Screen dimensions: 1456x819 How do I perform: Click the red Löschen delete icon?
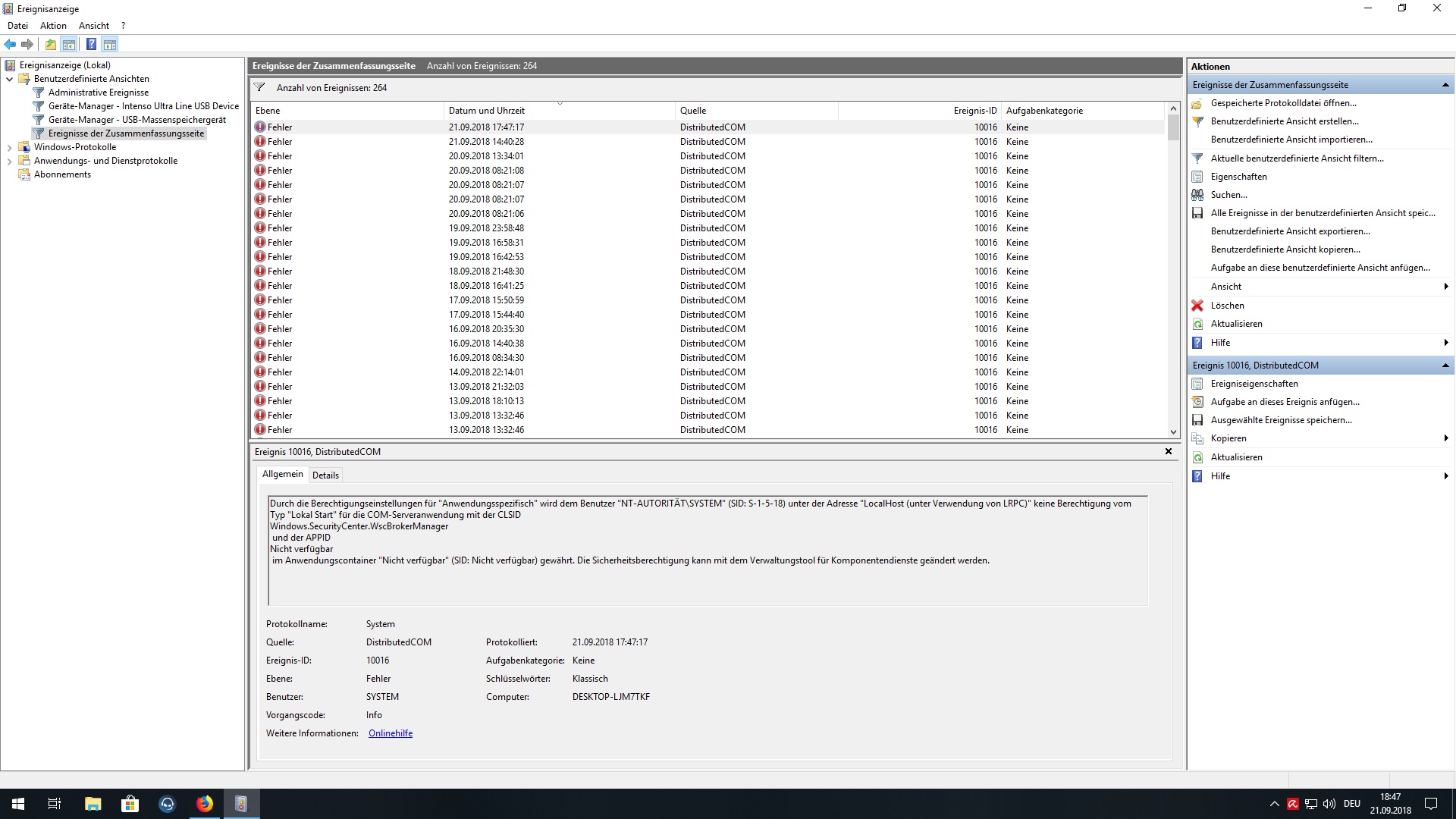point(1197,306)
